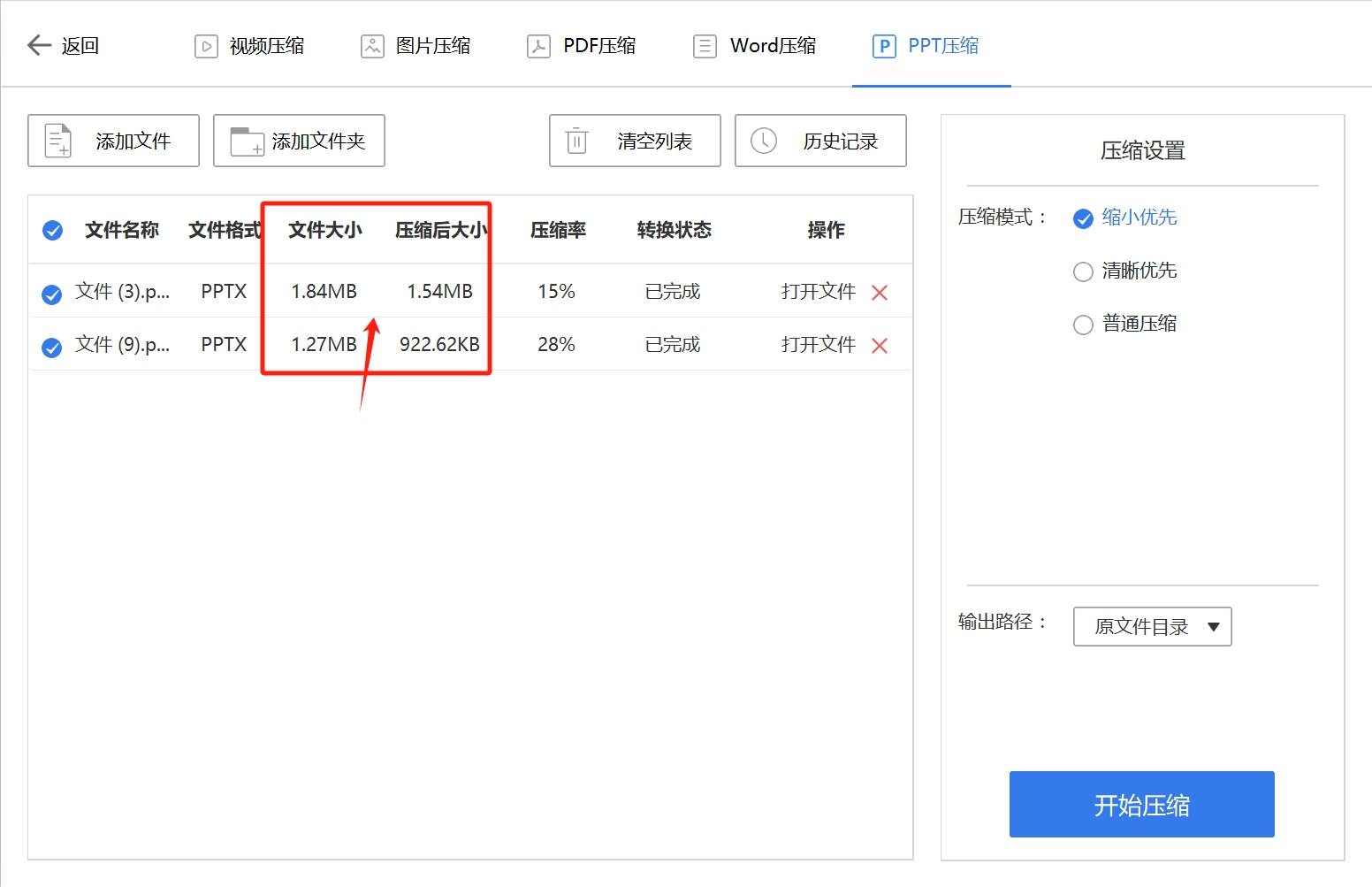
Task: Select file name 文件 (9).p...
Action: point(122,344)
